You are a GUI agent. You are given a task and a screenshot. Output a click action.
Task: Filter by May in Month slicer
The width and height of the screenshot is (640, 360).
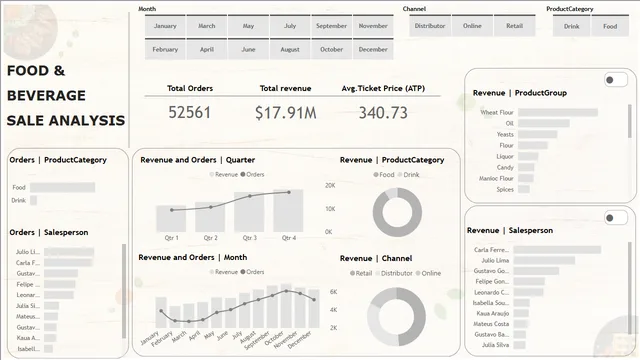click(248, 26)
